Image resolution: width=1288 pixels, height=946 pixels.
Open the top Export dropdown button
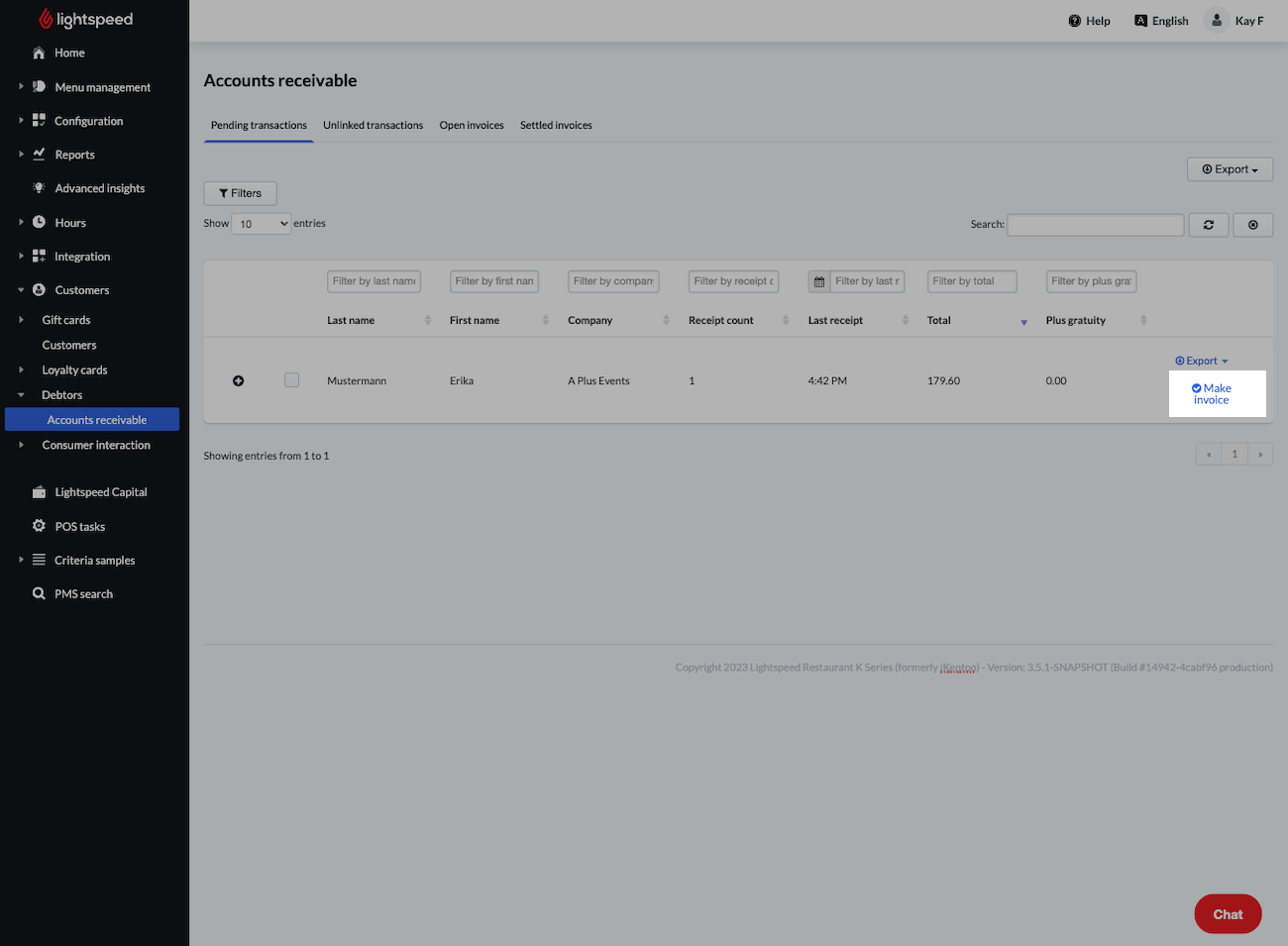click(x=1230, y=169)
